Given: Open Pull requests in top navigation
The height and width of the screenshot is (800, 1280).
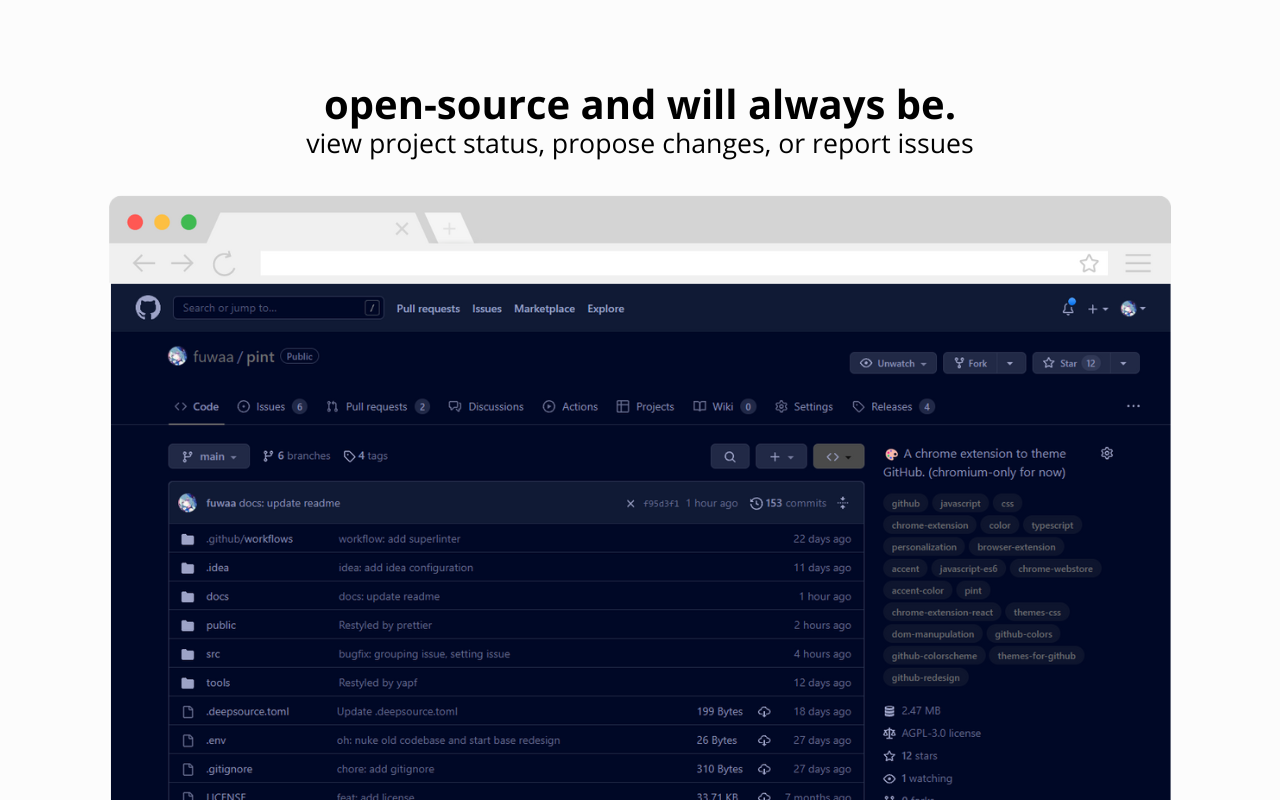Looking at the screenshot, I should (x=428, y=309).
